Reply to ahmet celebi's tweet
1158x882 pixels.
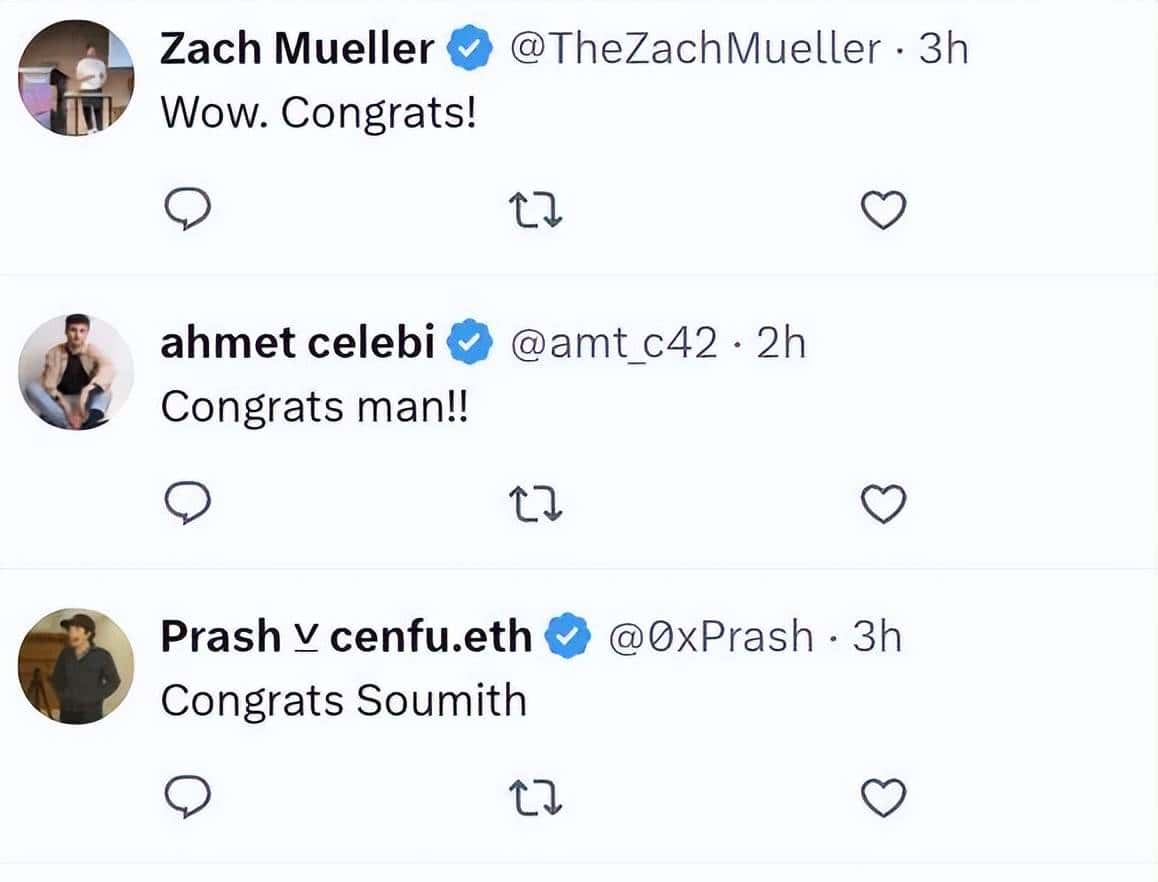click(x=186, y=505)
